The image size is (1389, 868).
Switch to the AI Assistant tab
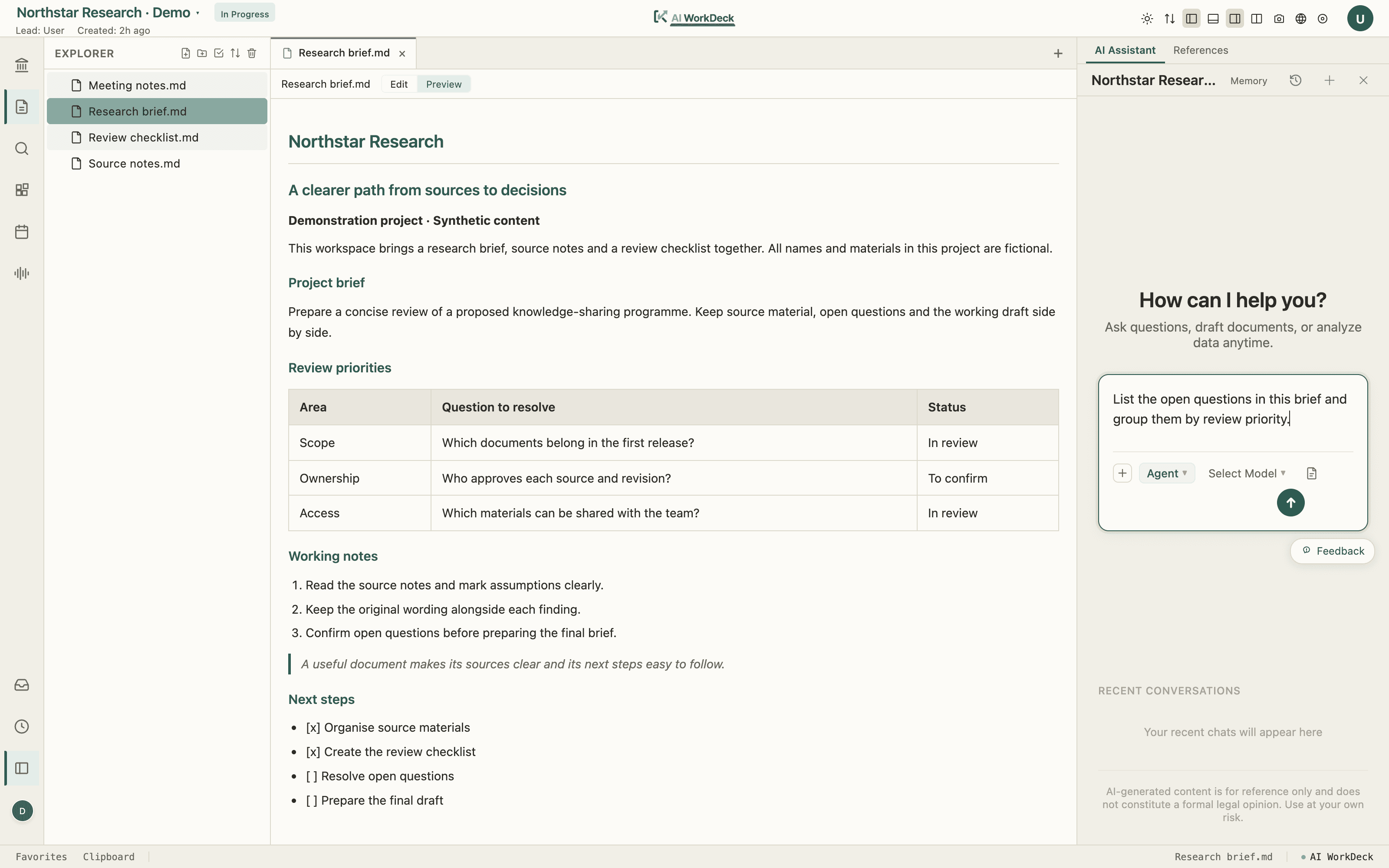(x=1125, y=50)
